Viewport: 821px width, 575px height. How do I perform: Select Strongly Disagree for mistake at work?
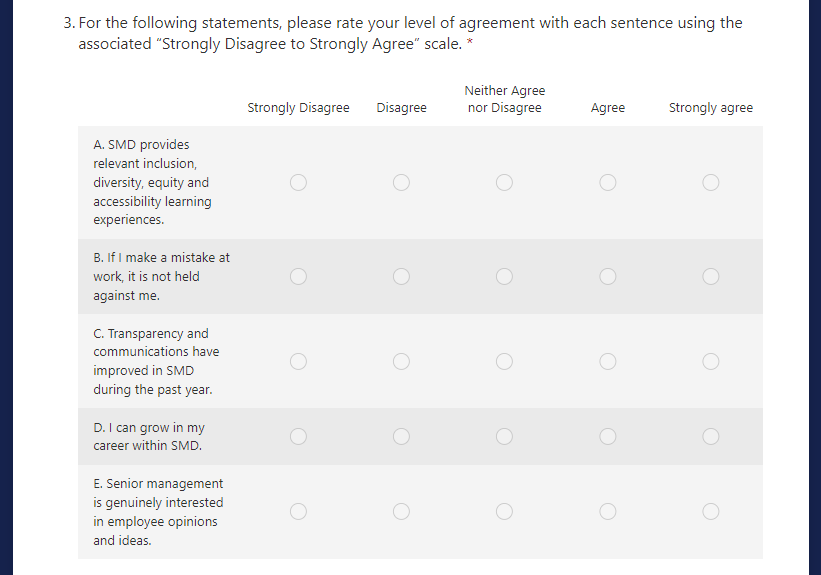(298, 276)
